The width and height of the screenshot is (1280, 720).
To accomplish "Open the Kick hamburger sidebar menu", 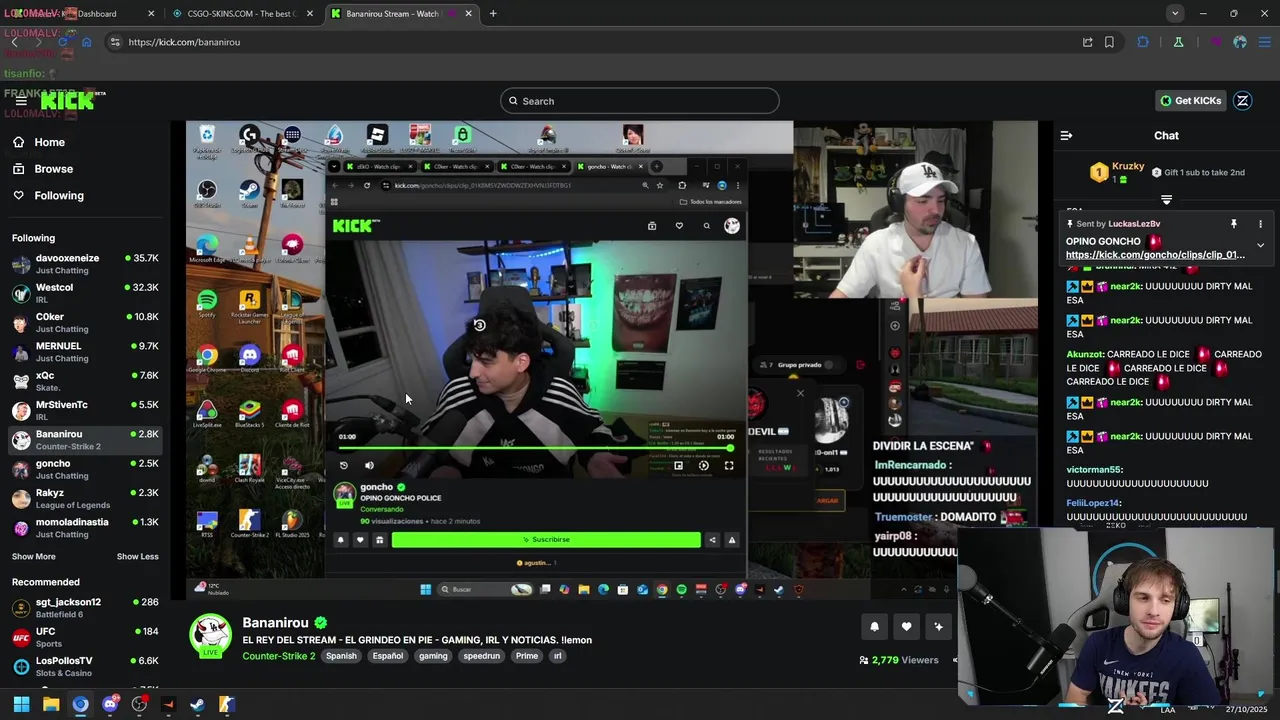I will 21,101.
